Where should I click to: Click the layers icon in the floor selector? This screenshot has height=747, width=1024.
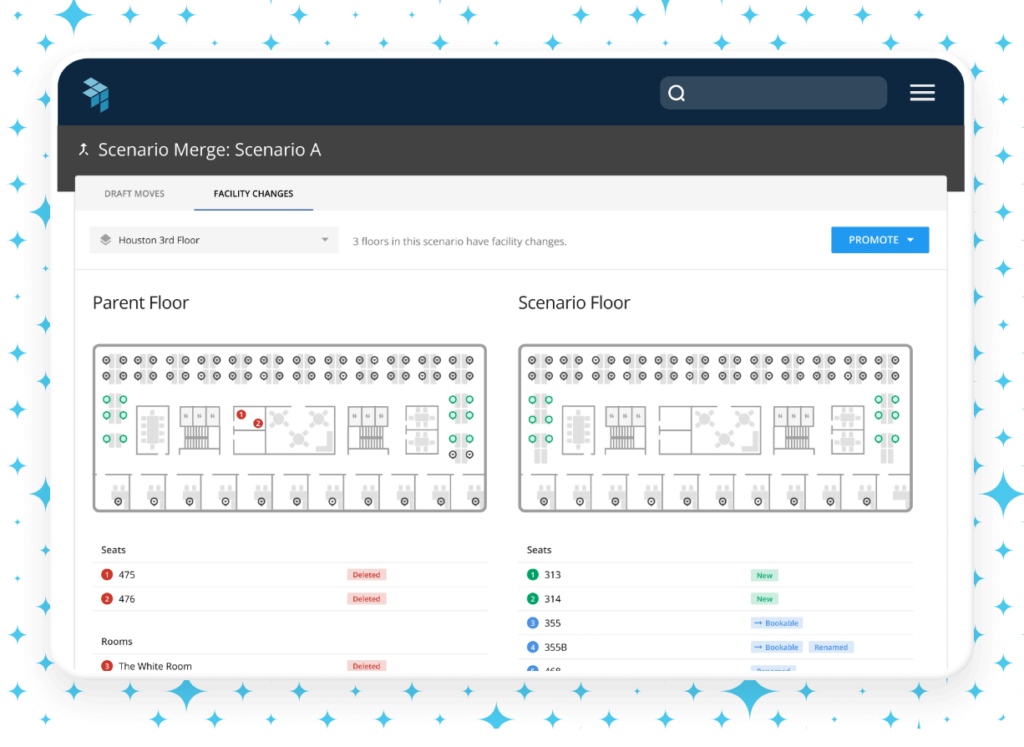(x=105, y=240)
